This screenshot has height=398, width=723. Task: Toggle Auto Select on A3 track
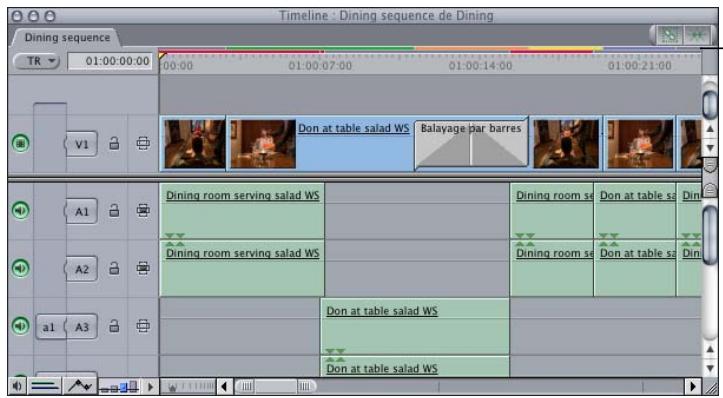[x=143, y=326]
